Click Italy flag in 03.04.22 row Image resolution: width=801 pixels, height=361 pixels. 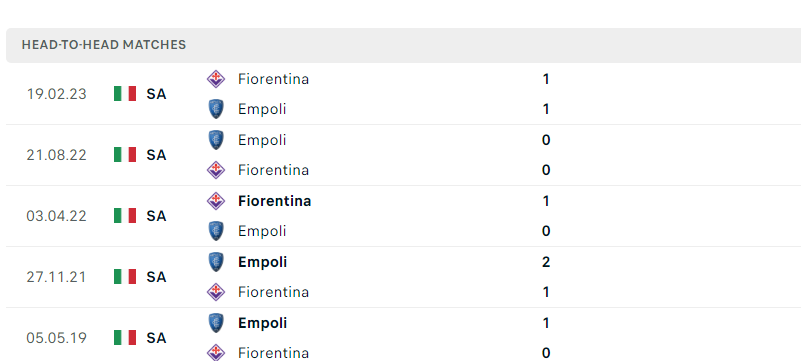(x=125, y=215)
